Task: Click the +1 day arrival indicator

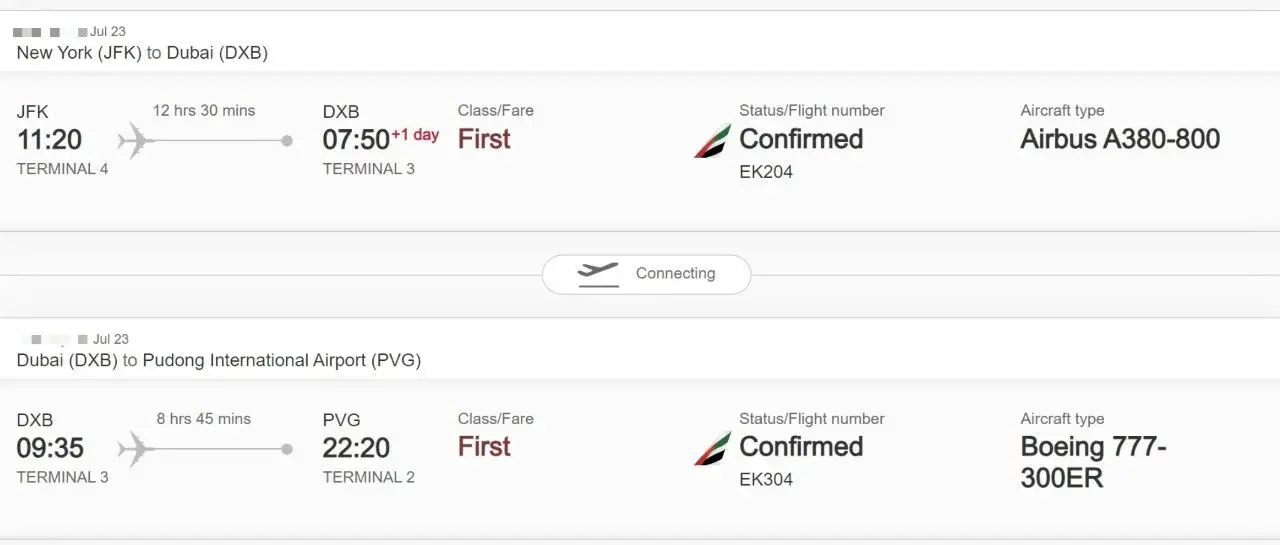Action: [415, 135]
